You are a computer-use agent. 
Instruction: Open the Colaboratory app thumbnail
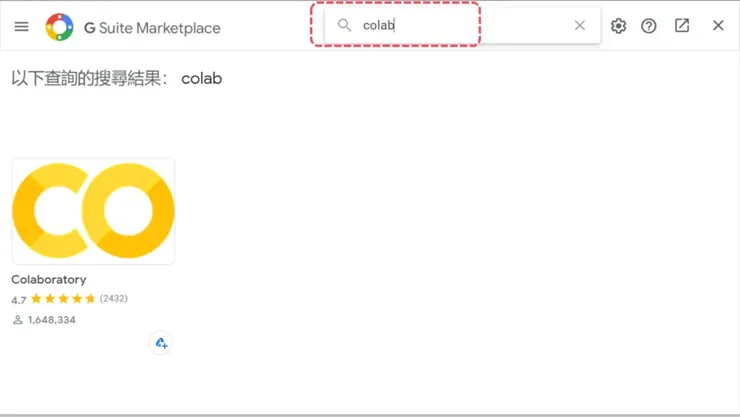93,211
